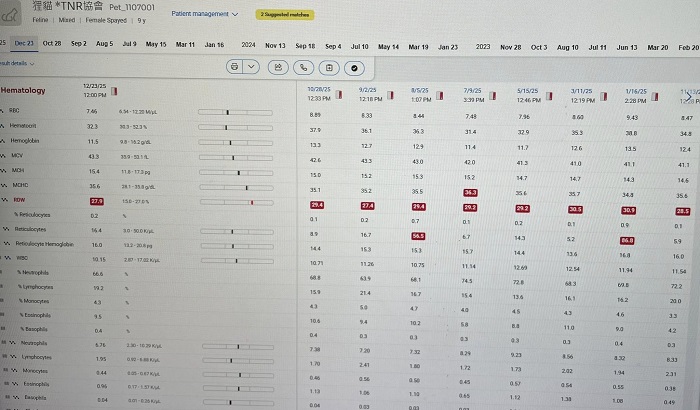Click sample tube icon beside 12/23/25 result
This screenshot has height=410, width=700.
(x=116, y=90)
